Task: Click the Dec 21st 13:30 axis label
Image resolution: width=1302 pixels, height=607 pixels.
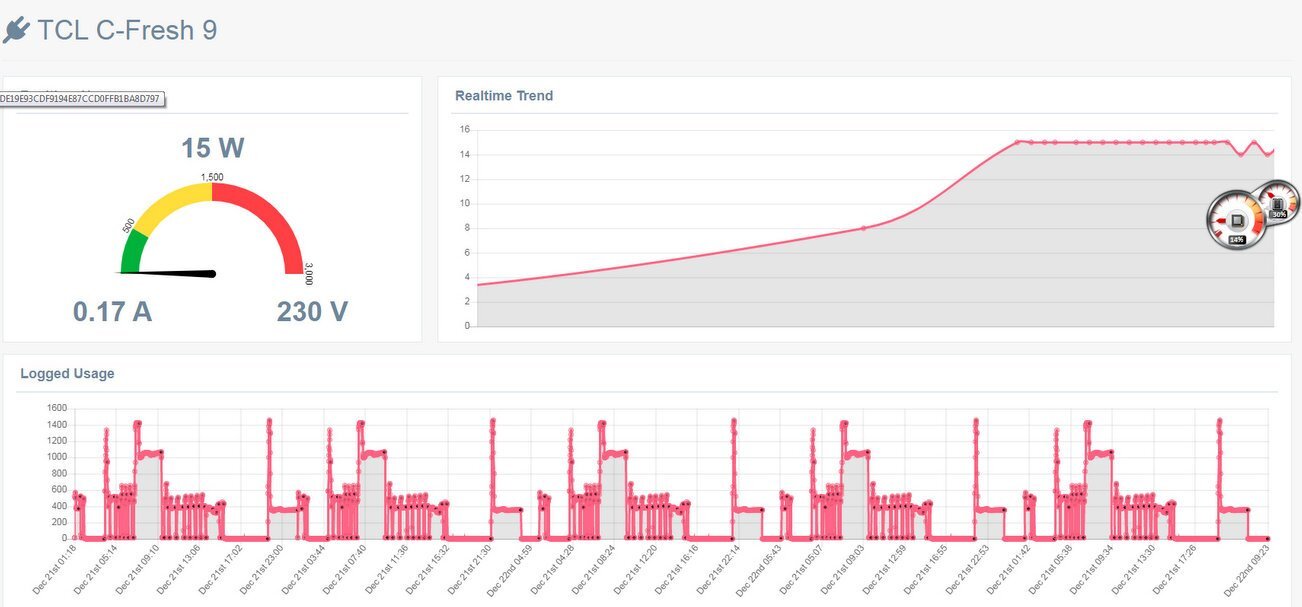Action: pyautogui.click(x=1131, y=569)
